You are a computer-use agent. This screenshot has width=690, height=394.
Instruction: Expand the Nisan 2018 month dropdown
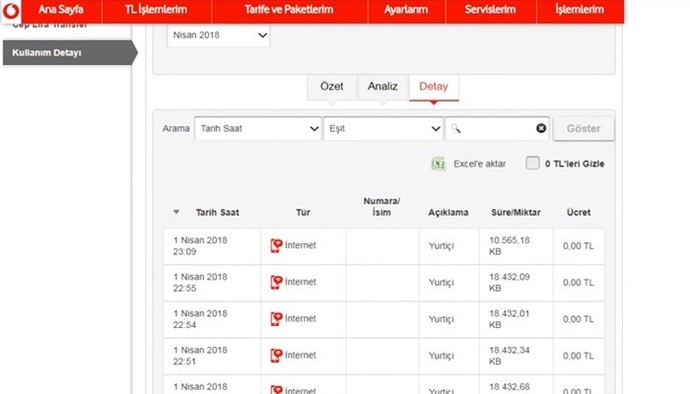tap(218, 35)
